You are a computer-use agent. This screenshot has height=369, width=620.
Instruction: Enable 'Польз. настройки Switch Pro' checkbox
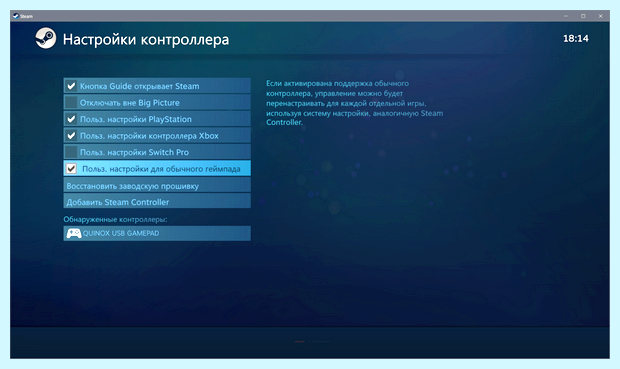(71, 152)
